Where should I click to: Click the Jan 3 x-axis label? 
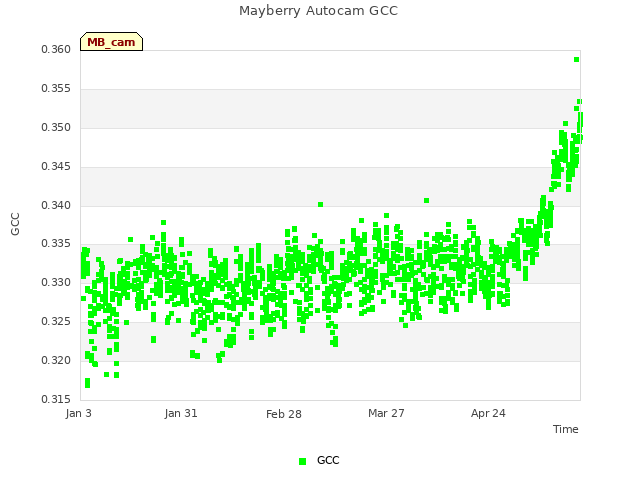(78, 413)
